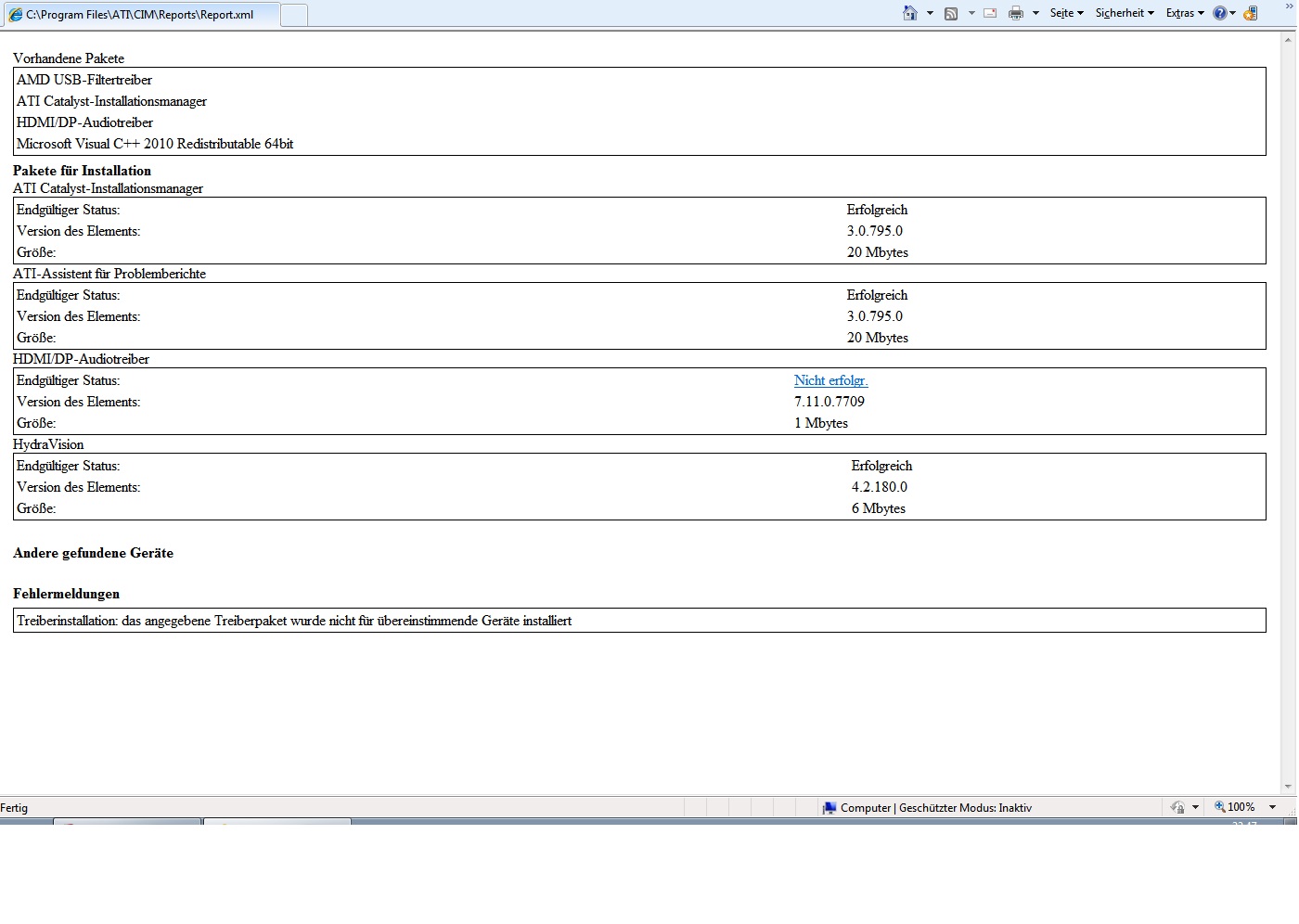Click the scrollbar down arrow
The image size is (1299, 924).
pos(1289,788)
